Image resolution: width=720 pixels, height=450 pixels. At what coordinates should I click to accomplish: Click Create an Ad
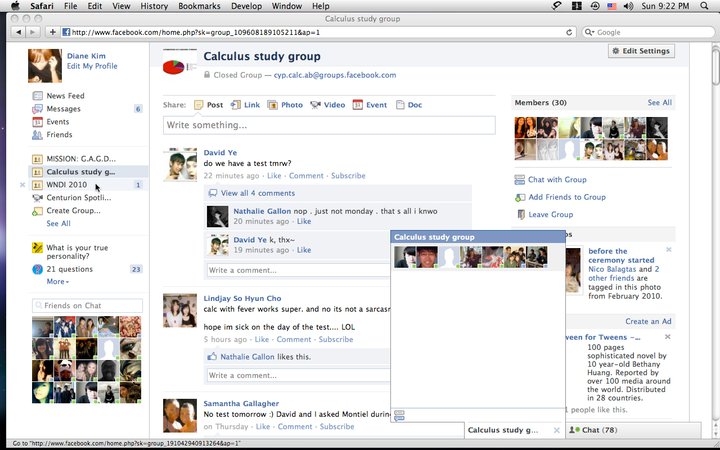648,321
